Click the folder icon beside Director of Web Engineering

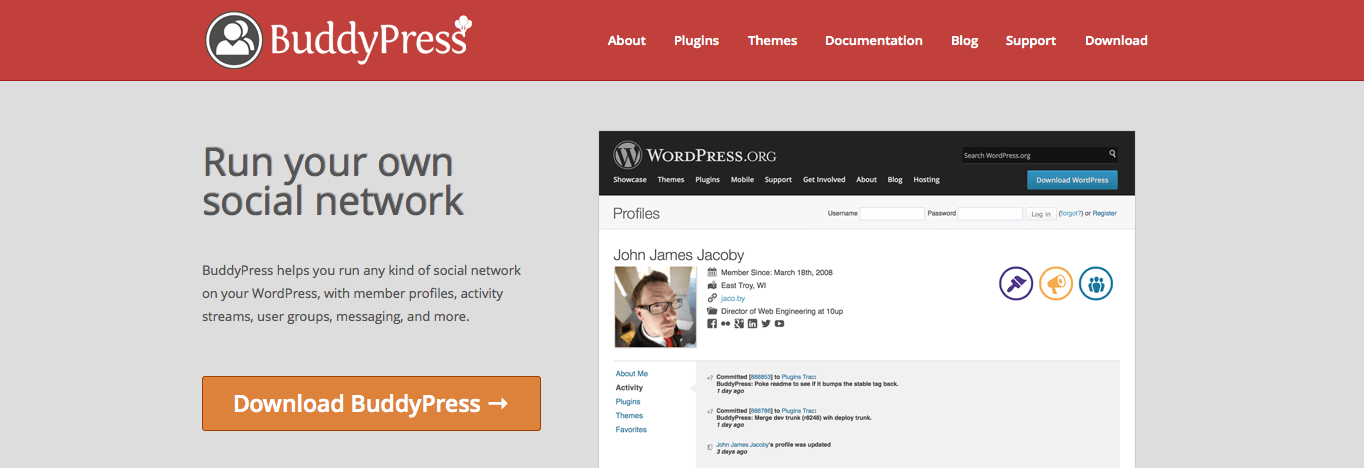(x=712, y=311)
